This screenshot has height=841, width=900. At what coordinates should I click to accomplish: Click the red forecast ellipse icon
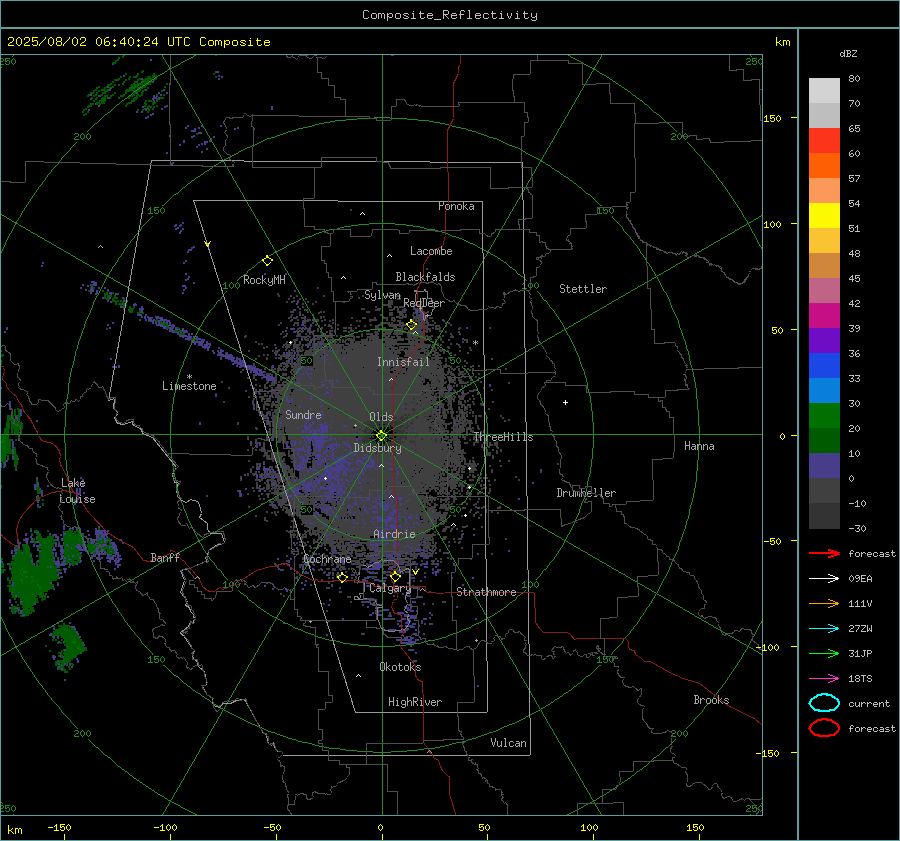point(824,728)
